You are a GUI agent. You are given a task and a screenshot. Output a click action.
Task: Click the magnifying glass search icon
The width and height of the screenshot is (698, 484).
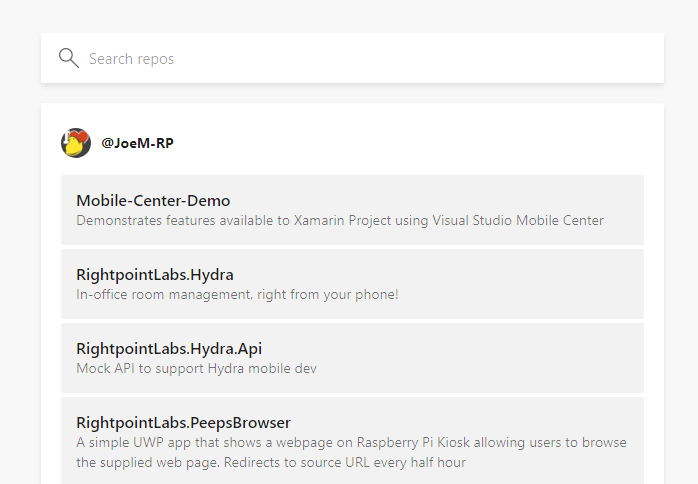point(68,58)
